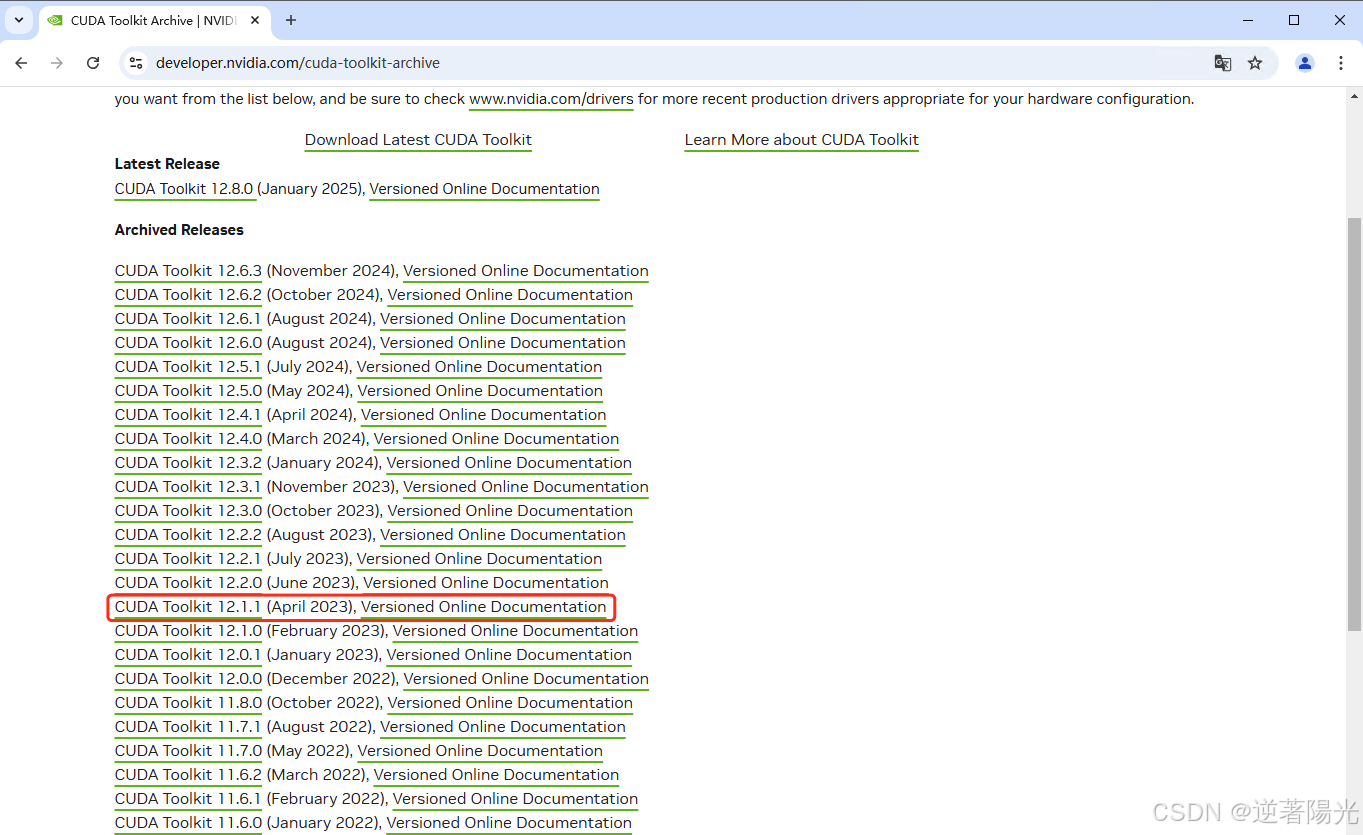Click the vertical page scrollbar
Image resolution: width=1363 pixels, height=835 pixels.
click(x=1354, y=424)
